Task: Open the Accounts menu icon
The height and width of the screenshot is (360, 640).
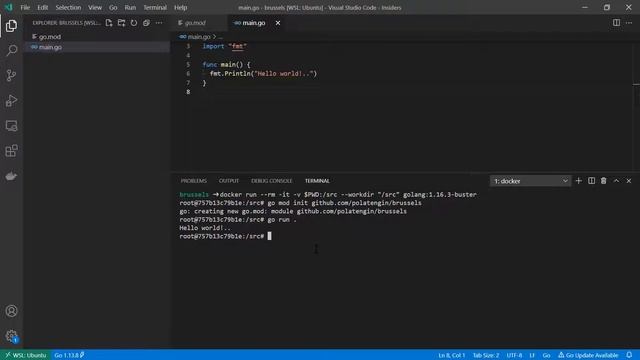Action: tap(11, 311)
